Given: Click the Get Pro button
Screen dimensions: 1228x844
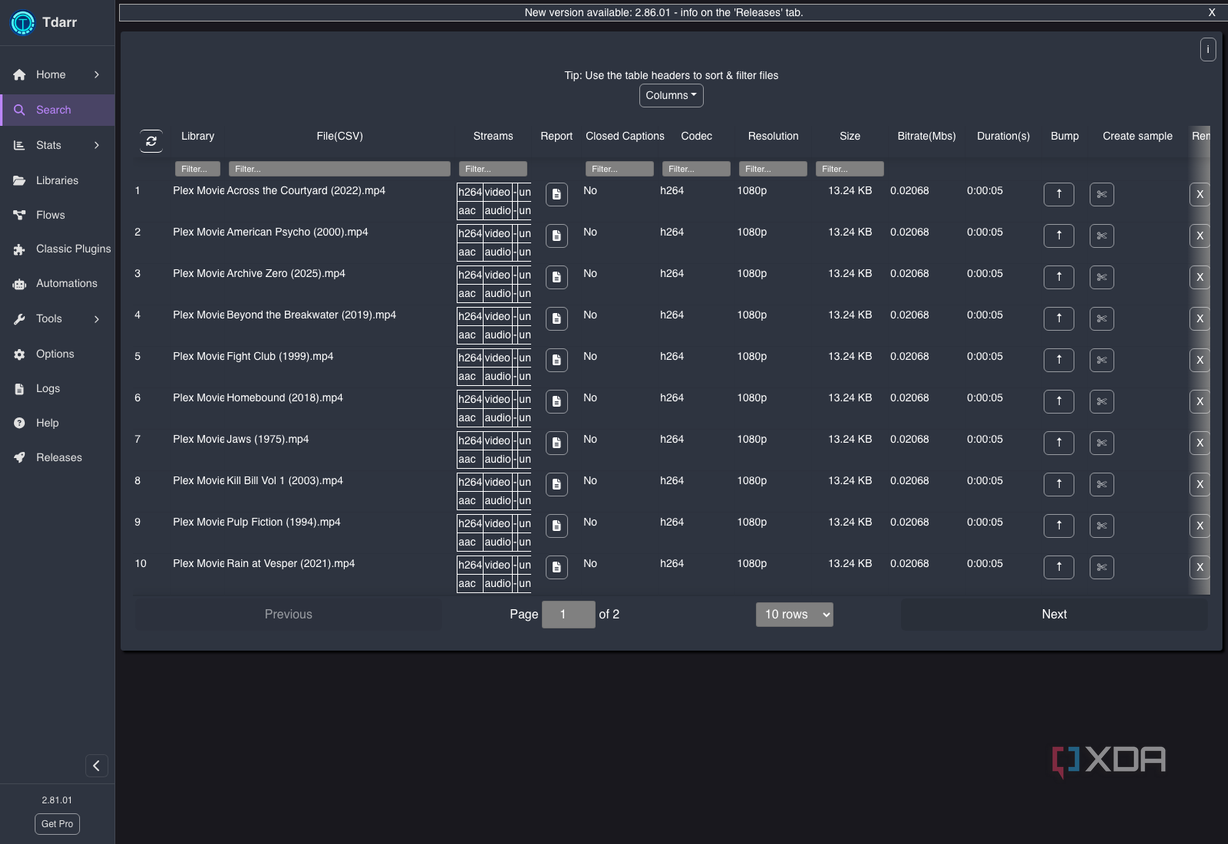Looking at the screenshot, I should [x=57, y=824].
